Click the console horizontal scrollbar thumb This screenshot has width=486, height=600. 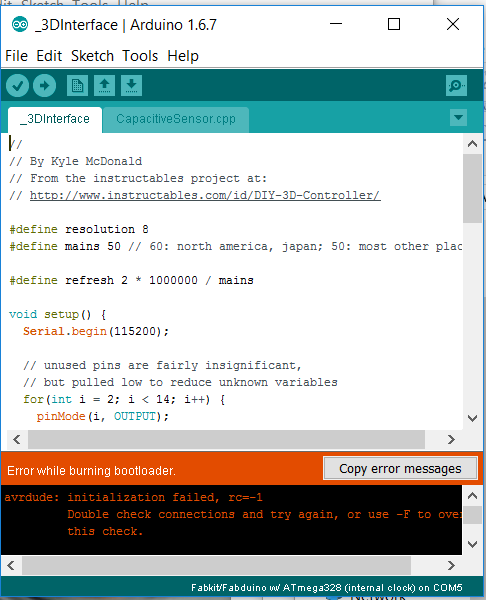coord(216,565)
